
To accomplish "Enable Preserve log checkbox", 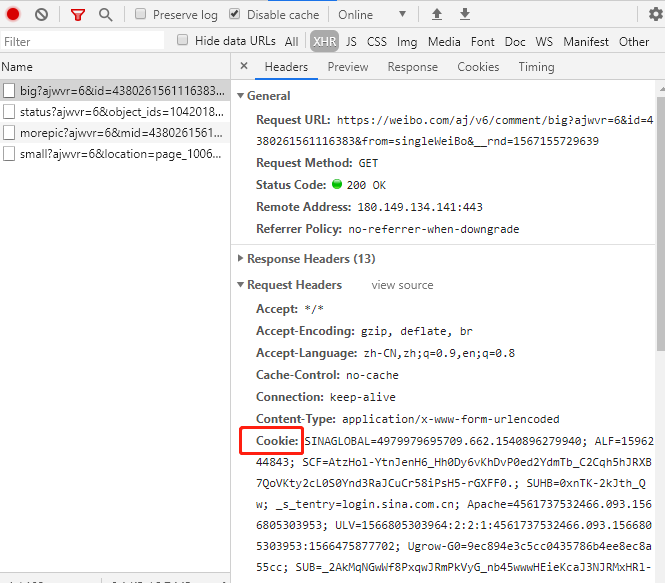I will click(140, 14).
